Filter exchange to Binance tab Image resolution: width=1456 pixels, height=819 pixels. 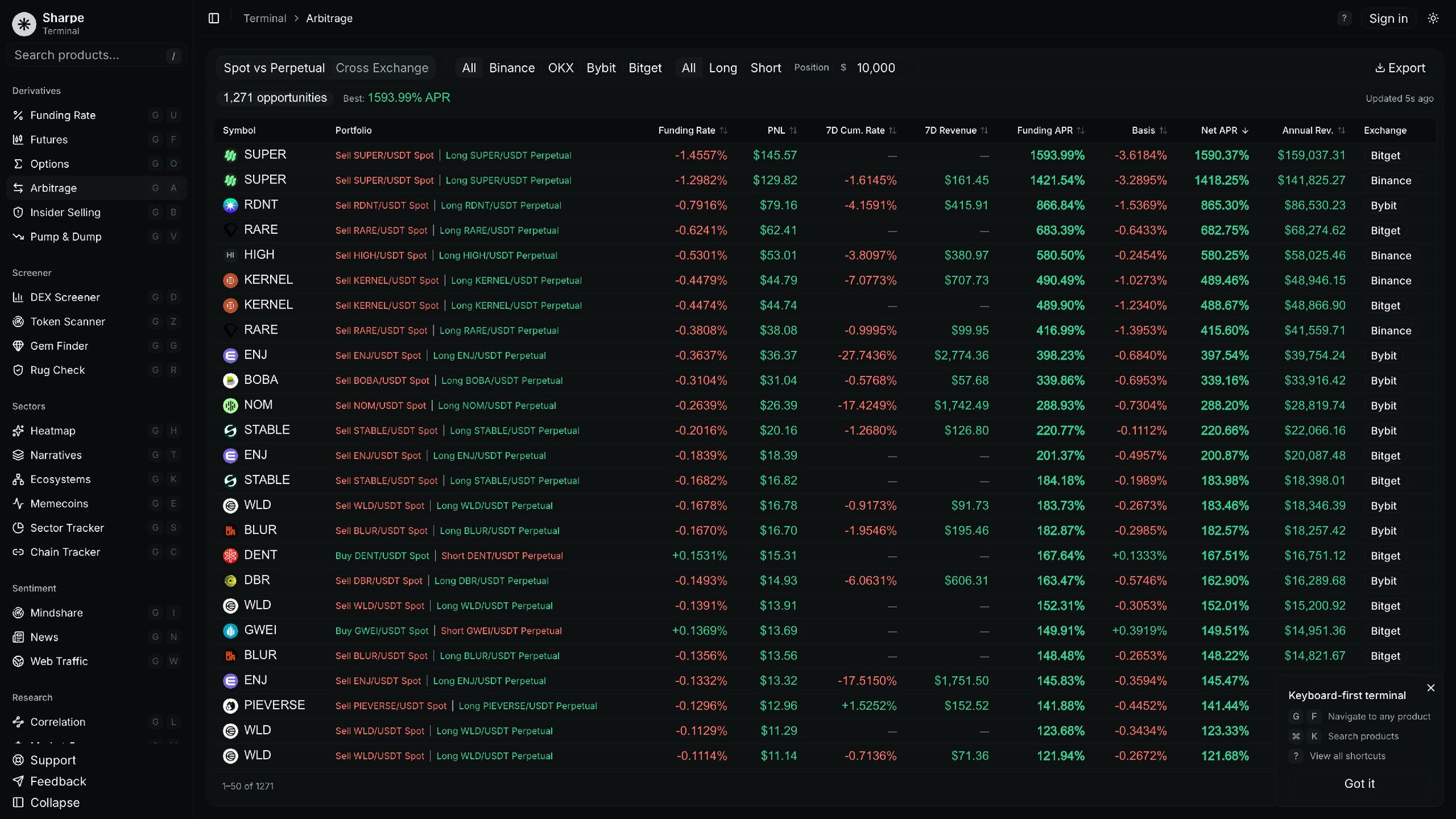pos(511,68)
